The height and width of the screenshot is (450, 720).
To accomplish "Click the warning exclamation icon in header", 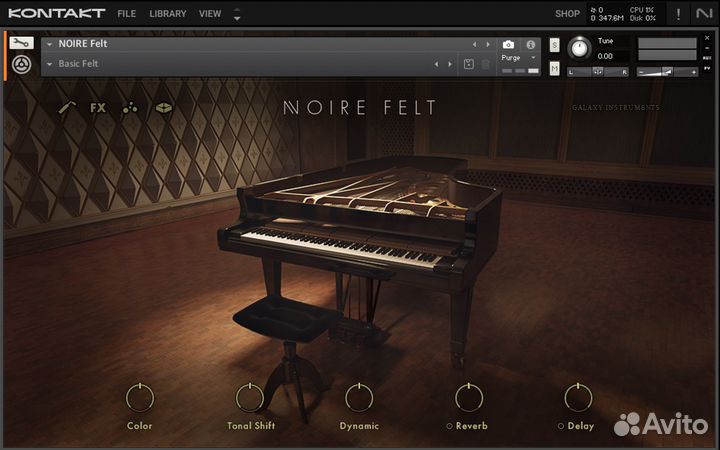I will (x=678, y=14).
